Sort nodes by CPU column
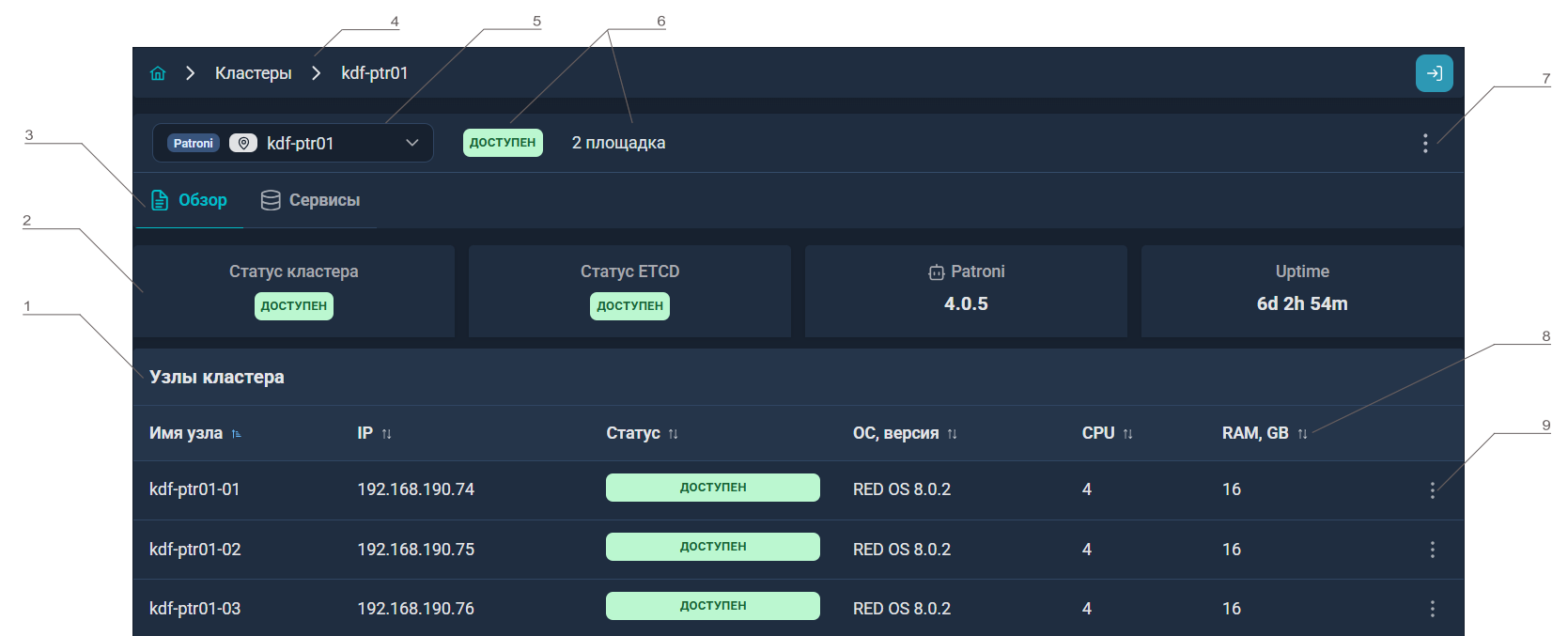Image resolution: width=1568 pixels, height=636 pixels. tap(1127, 434)
